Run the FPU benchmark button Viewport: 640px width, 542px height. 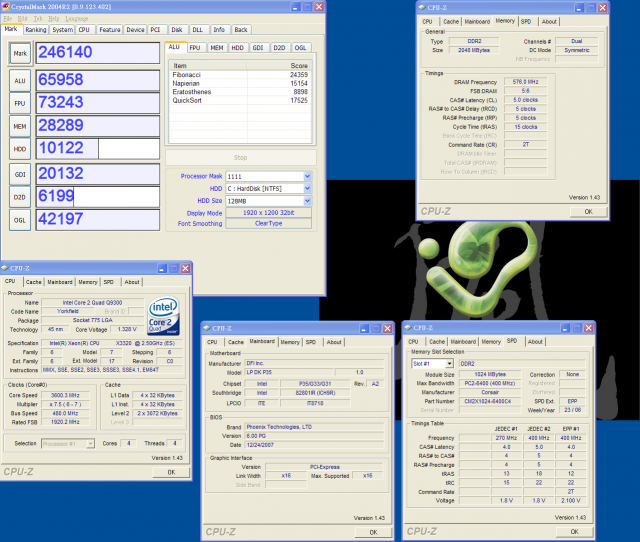20,103
